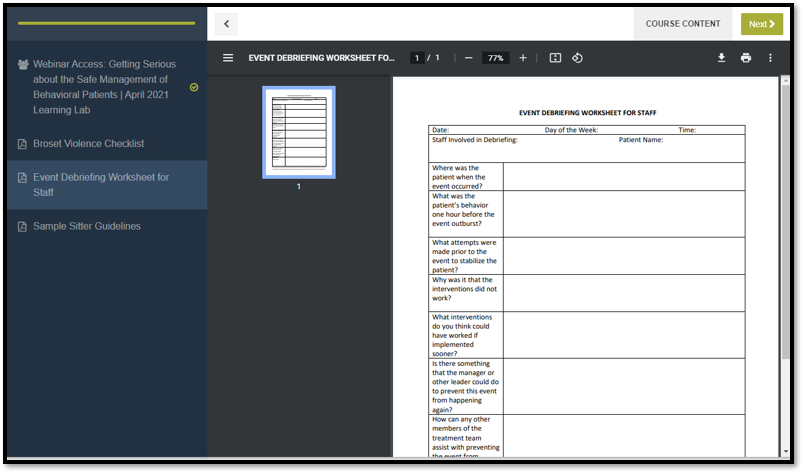Open the Course Content tab
Image resolution: width=803 pixels, height=473 pixels.
683,24
